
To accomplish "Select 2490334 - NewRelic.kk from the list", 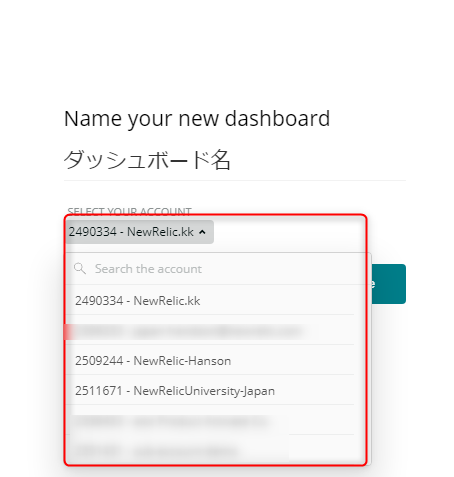I will pyautogui.click(x=210, y=301).
